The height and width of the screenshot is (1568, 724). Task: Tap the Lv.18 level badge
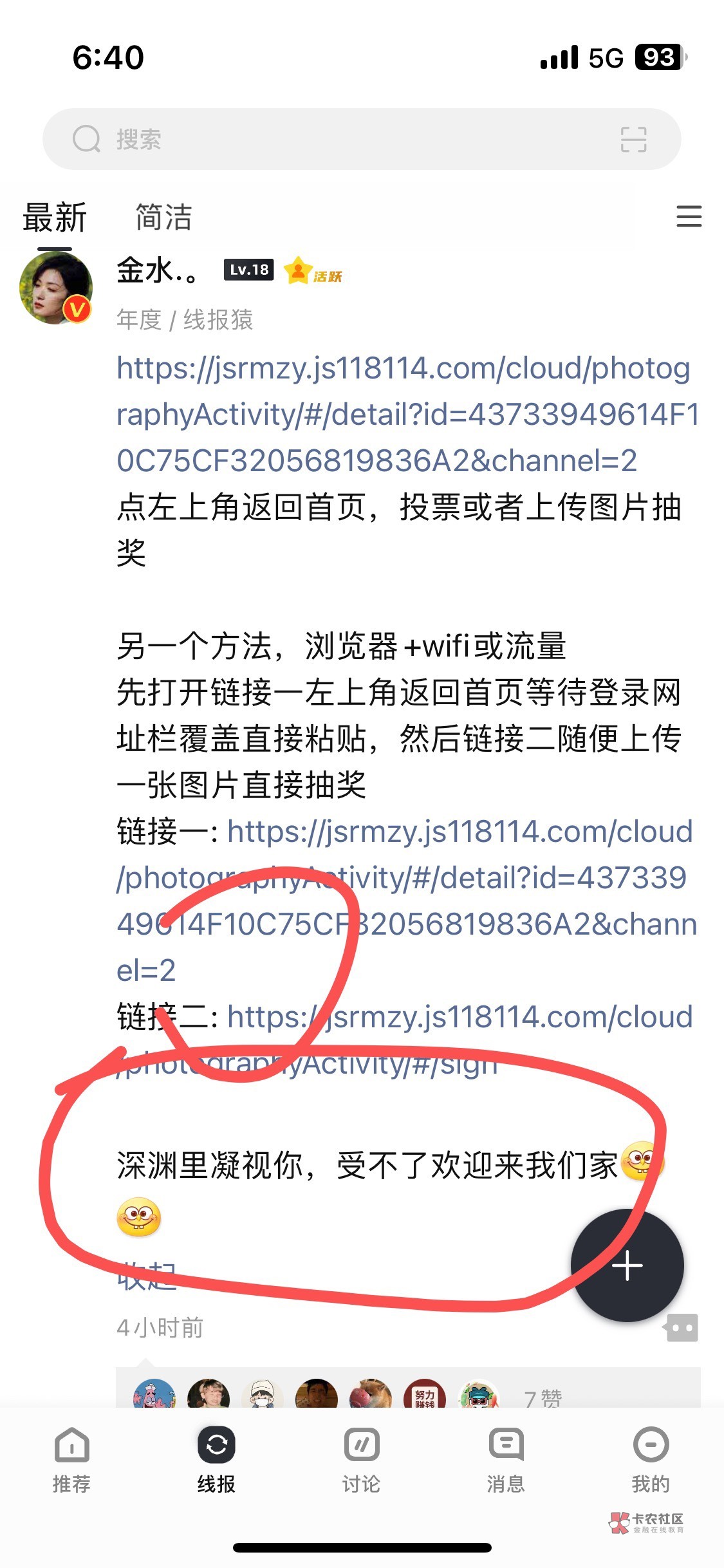tap(248, 270)
